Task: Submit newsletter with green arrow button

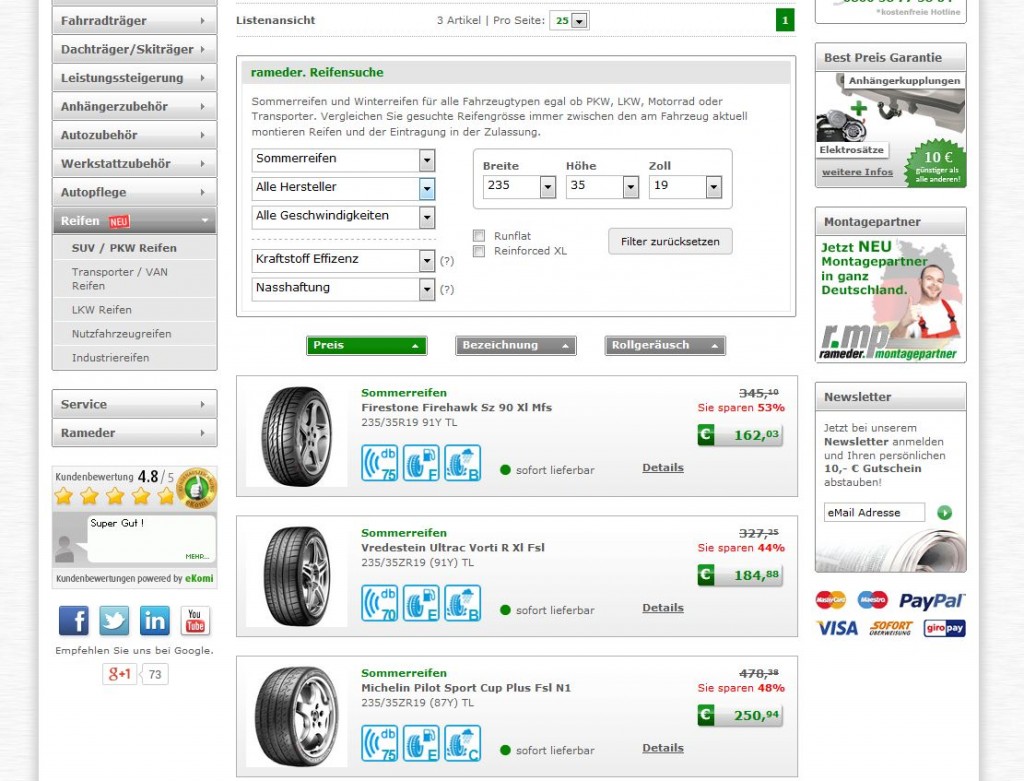Action: [945, 512]
